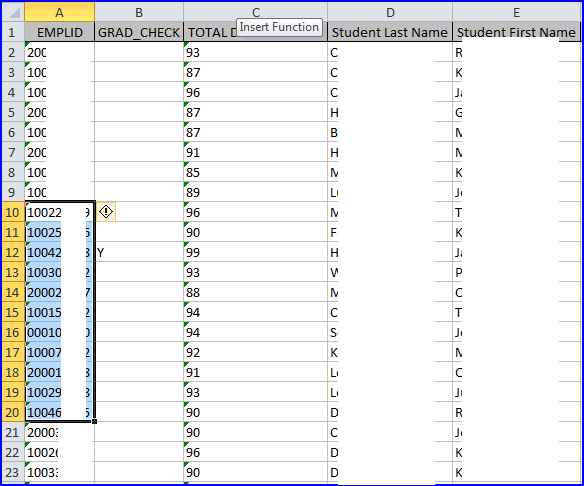
Task: Click EMPLID cell starting 10007 in row 17
Action: tap(60, 352)
